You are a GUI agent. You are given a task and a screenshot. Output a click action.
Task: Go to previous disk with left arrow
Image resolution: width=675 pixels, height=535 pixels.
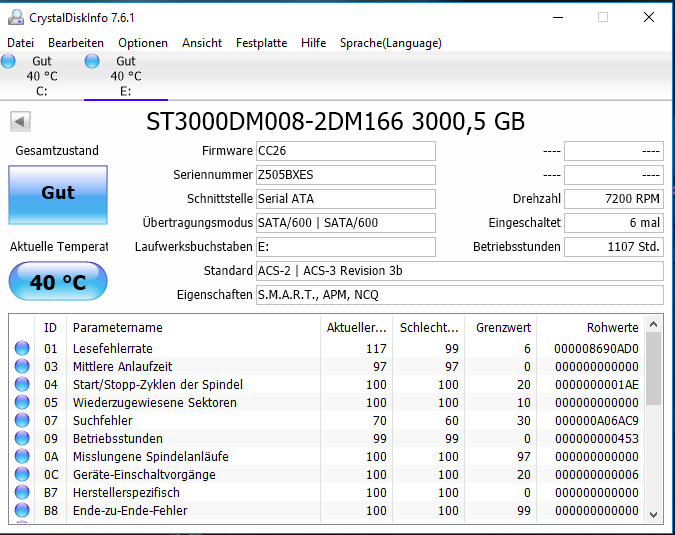[x=20, y=121]
